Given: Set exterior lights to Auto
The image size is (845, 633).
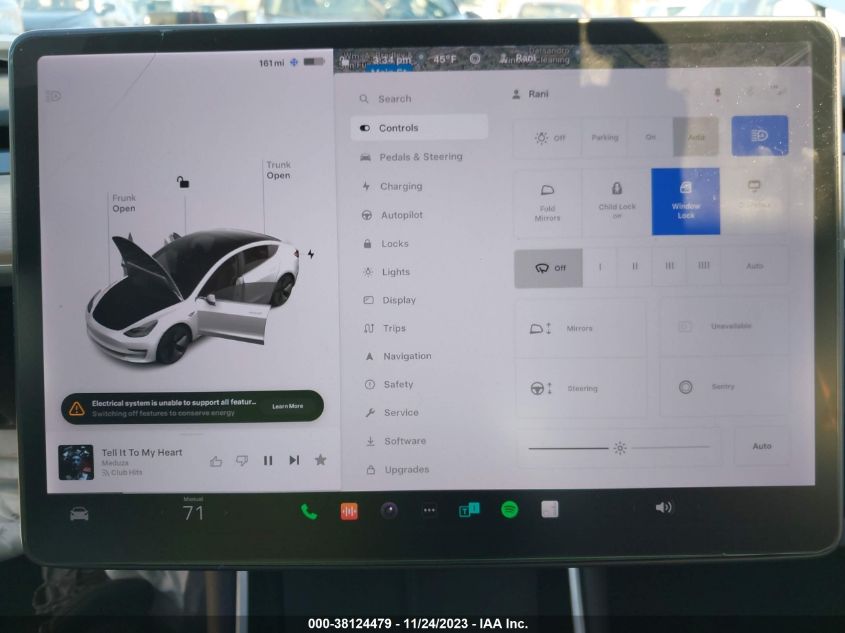Looking at the screenshot, I should [696, 137].
